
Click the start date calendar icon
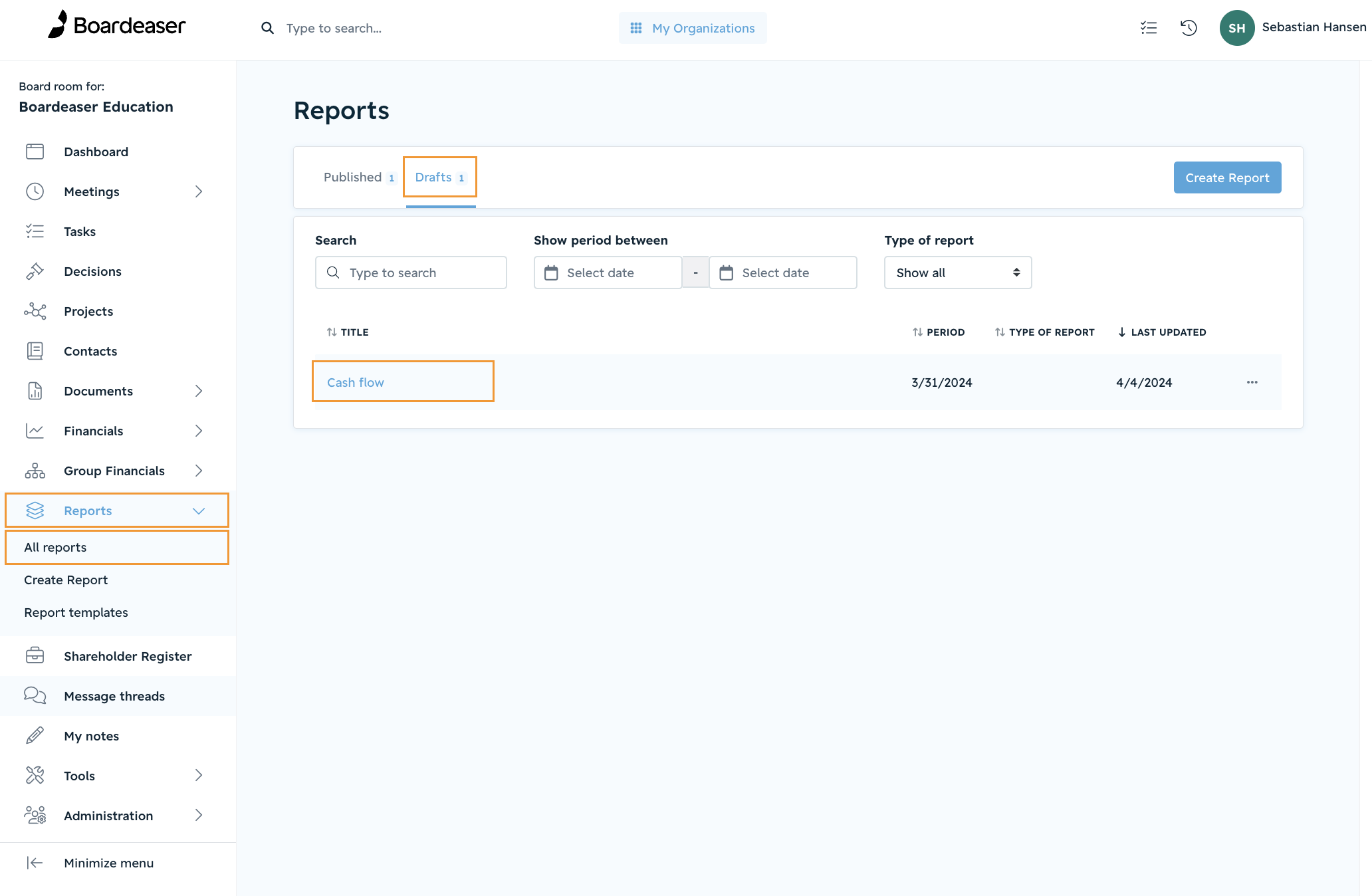click(x=551, y=273)
